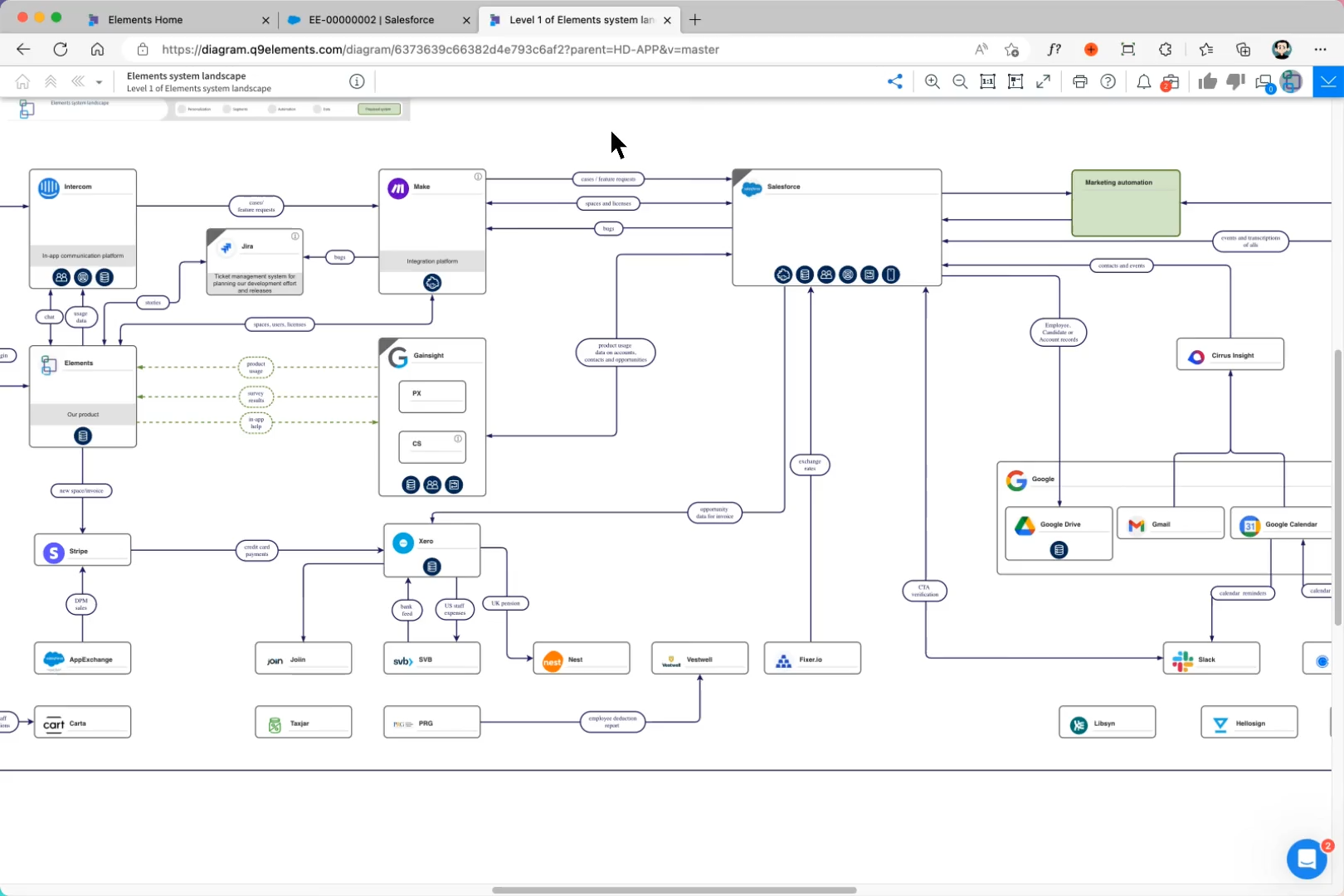Click the Stripe system box

click(82, 550)
